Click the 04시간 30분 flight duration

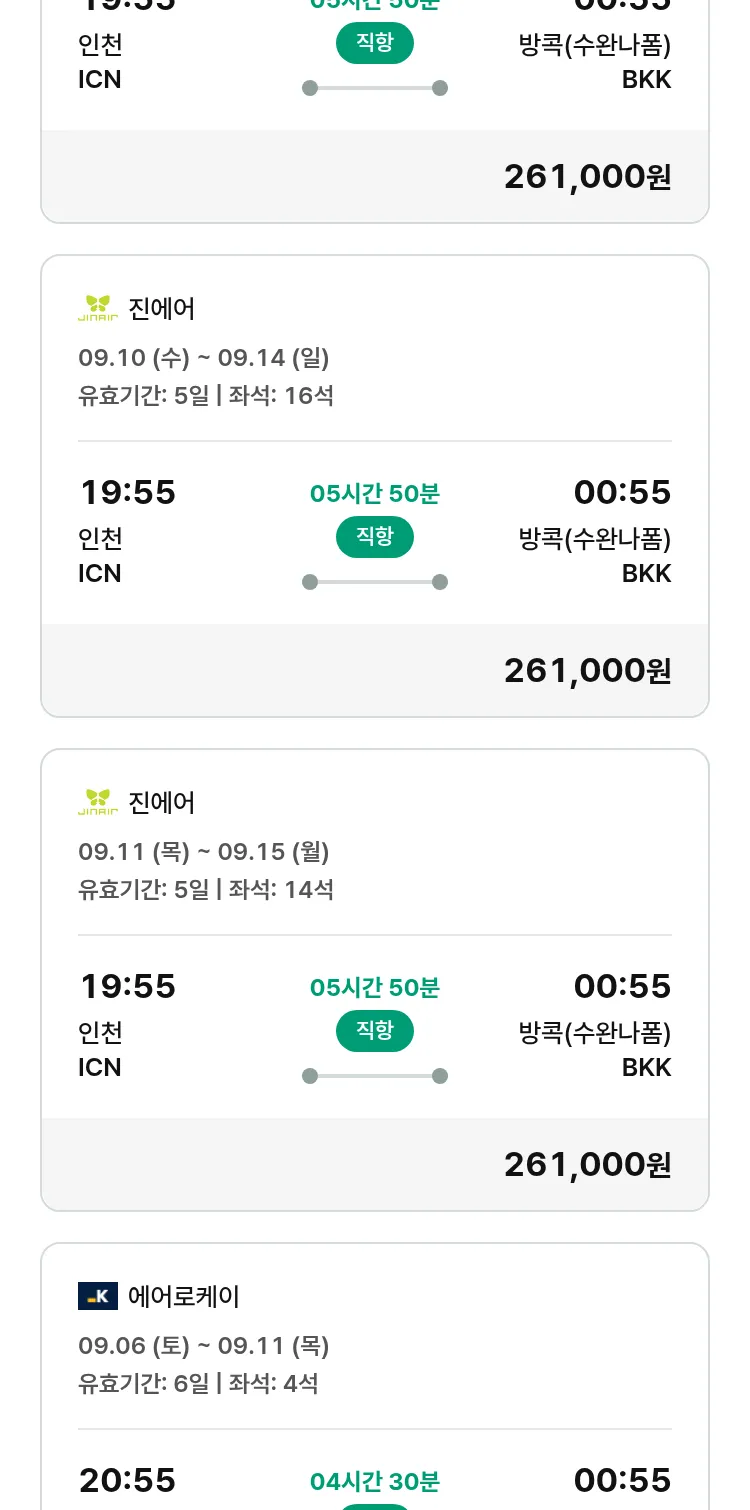(x=375, y=1481)
